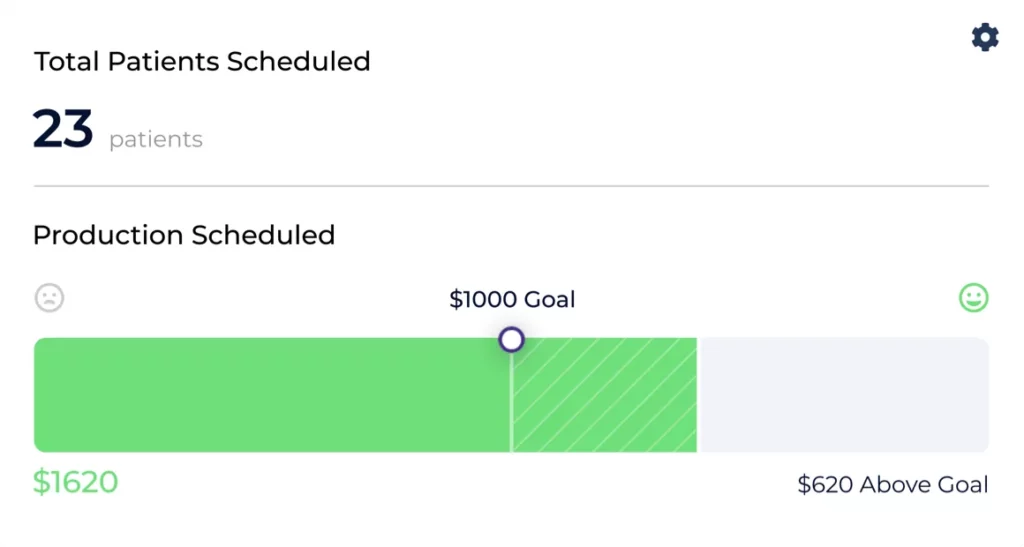
Task: Click the green happy smiley icon
Action: (973, 298)
